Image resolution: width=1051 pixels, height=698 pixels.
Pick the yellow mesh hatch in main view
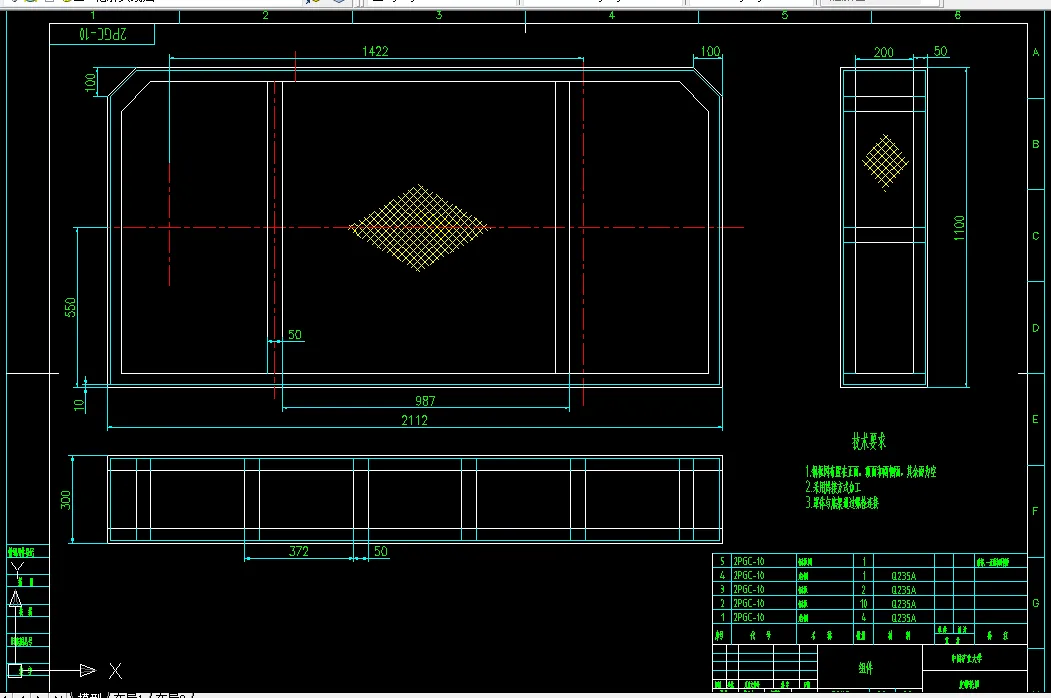[x=420, y=228]
